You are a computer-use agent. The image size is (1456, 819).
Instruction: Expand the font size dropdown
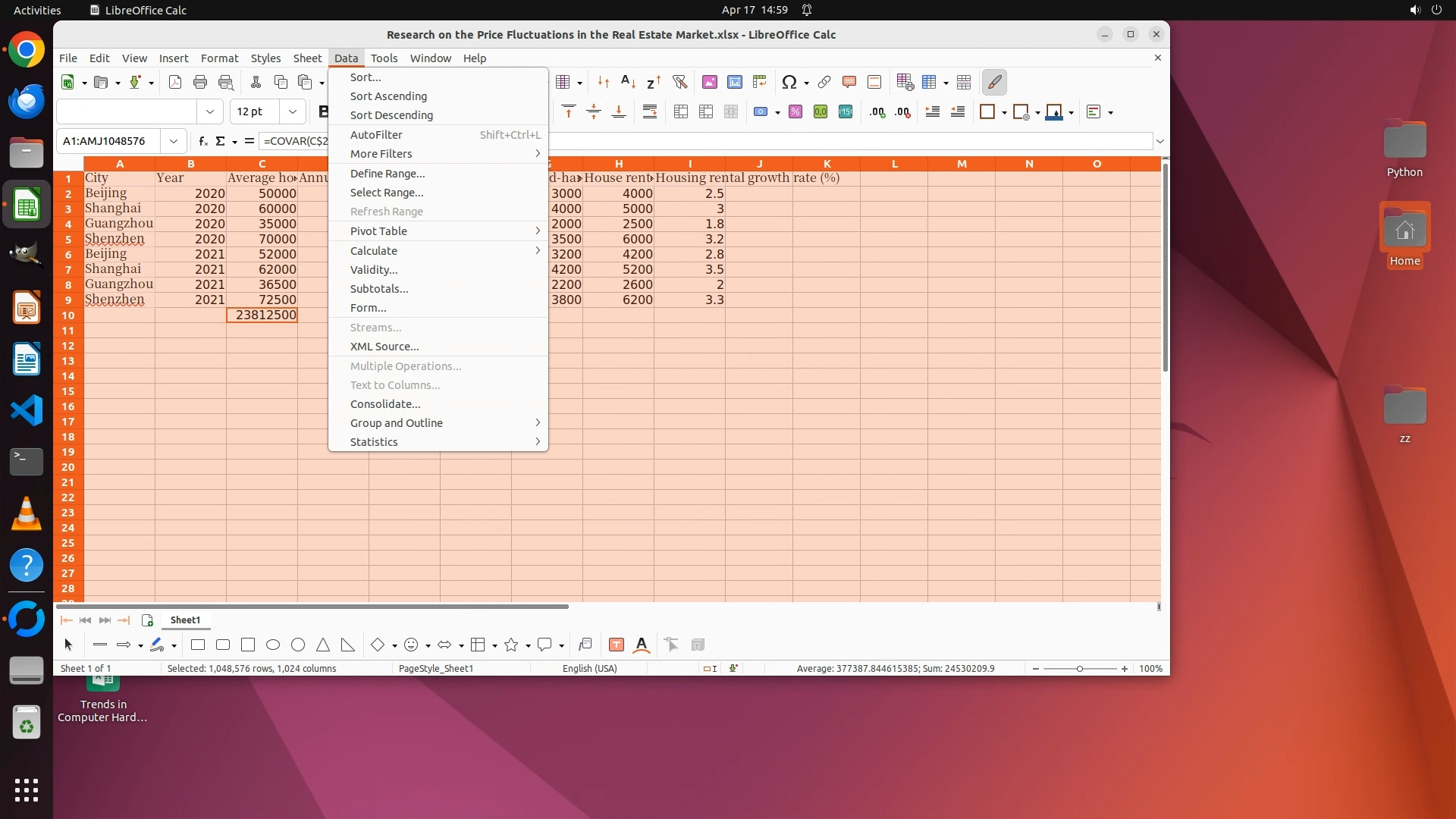coord(292,111)
